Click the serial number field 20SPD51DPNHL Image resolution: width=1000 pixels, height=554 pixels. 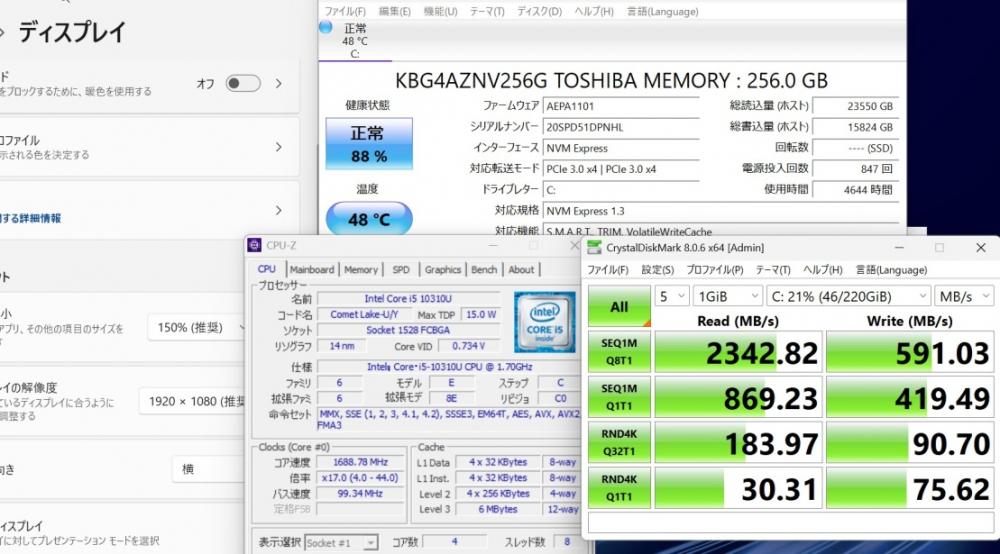(x=621, y=128)
